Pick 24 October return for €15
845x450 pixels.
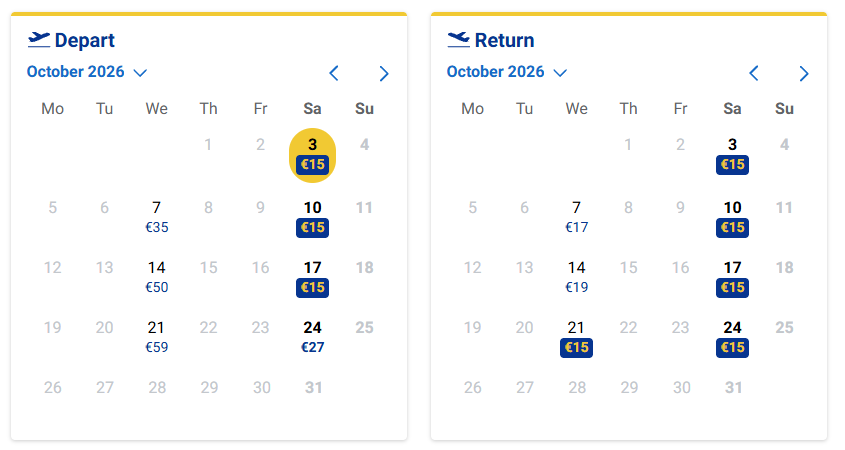tap(732, 338)
